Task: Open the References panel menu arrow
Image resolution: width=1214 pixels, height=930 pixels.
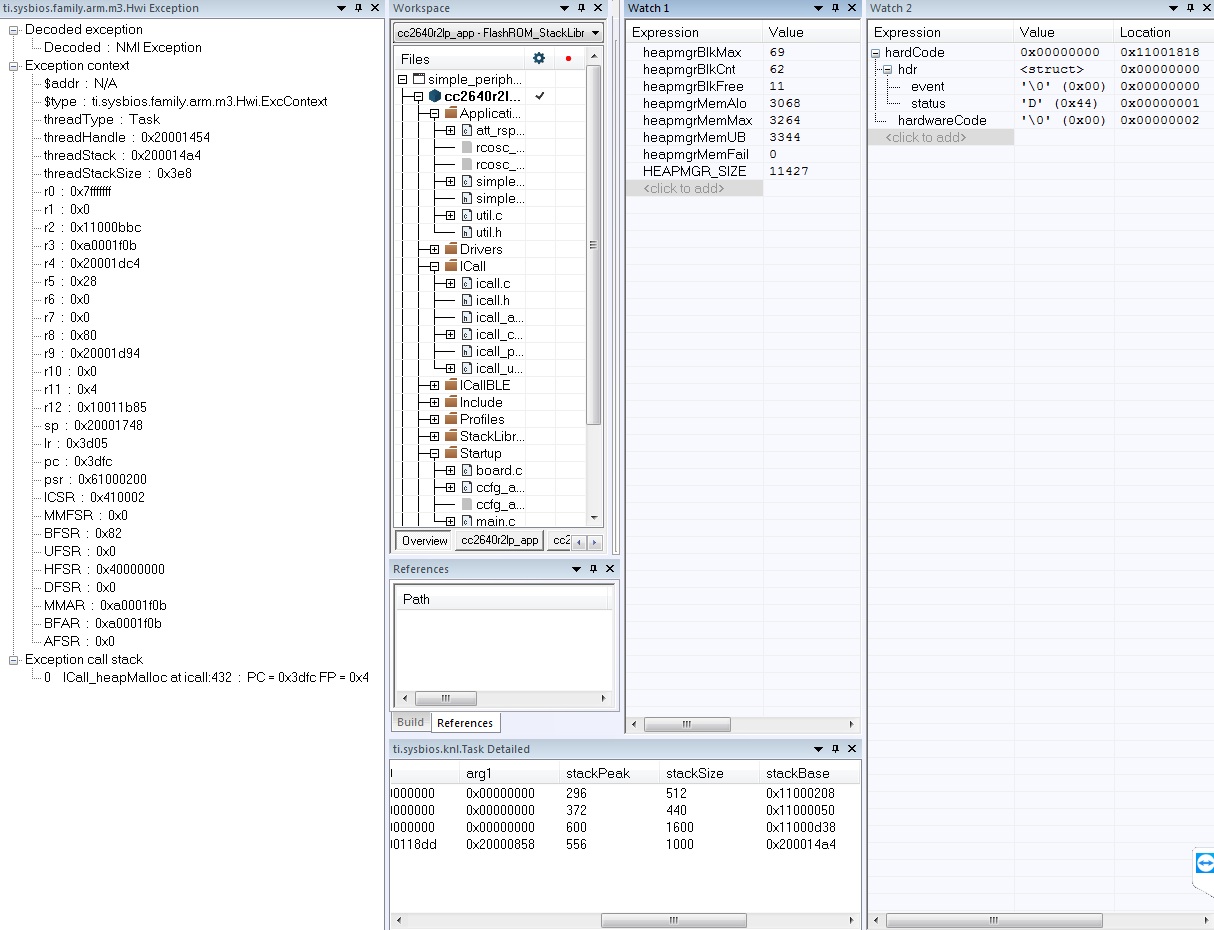Action: click(576, 569)
